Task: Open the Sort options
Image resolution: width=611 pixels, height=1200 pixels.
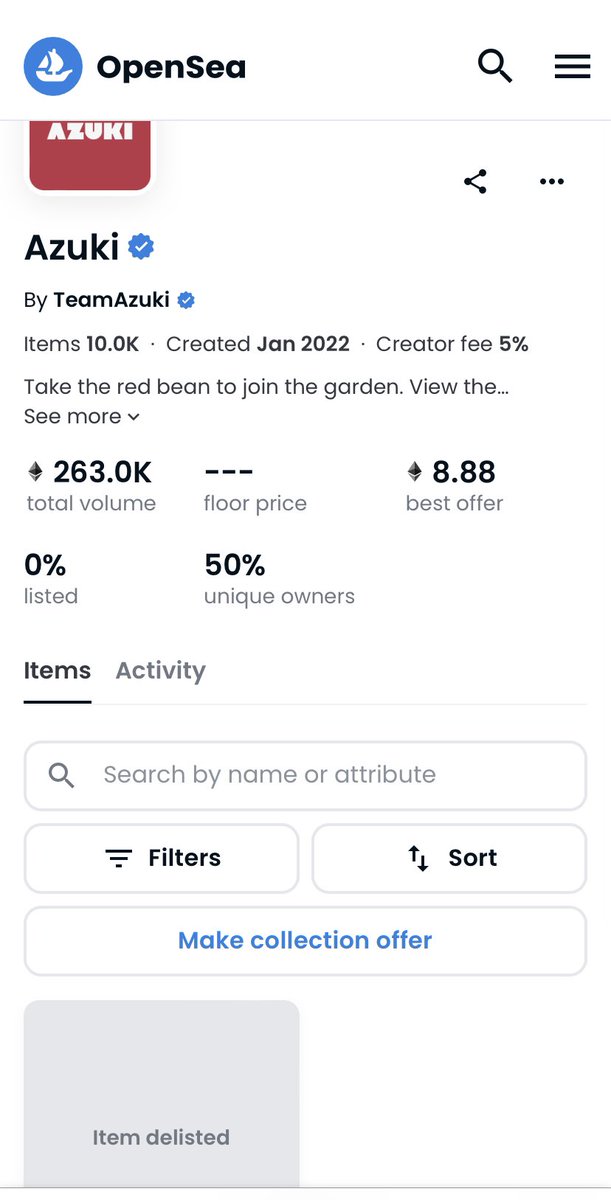Action: click(x=449, y=858)
